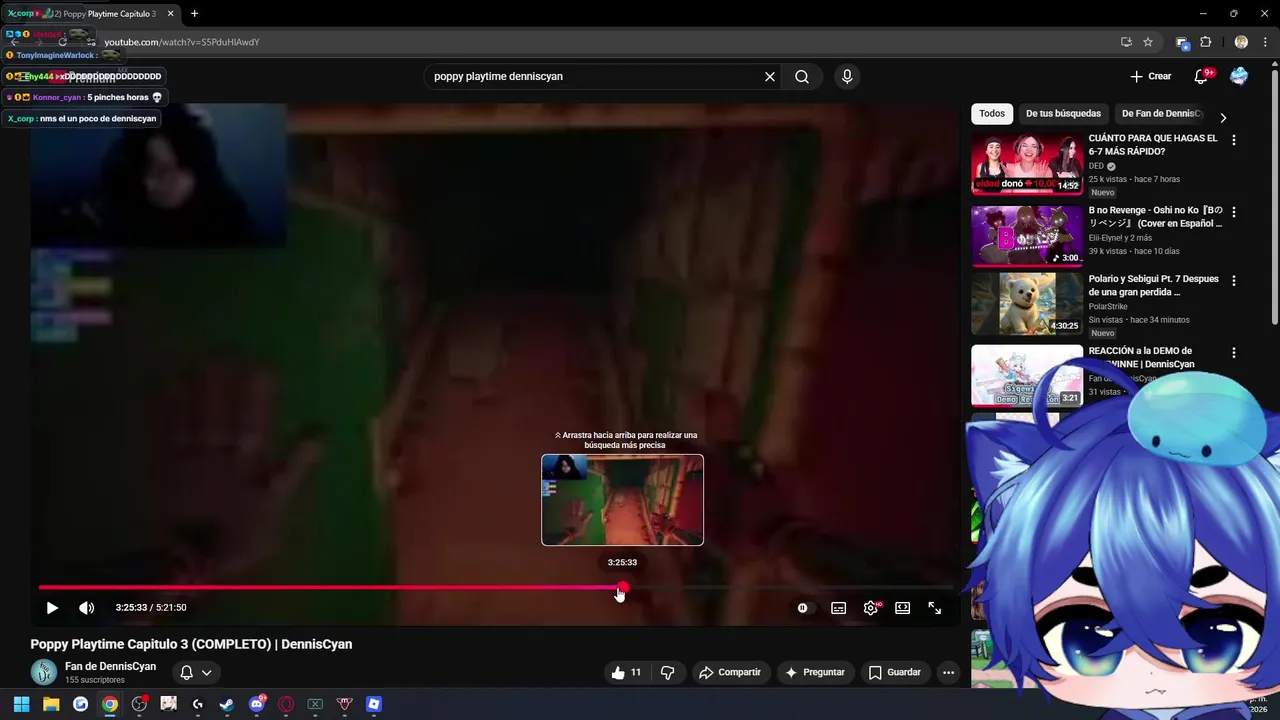
Task: Enter fullscreen mode in the player
Action: 935,608
